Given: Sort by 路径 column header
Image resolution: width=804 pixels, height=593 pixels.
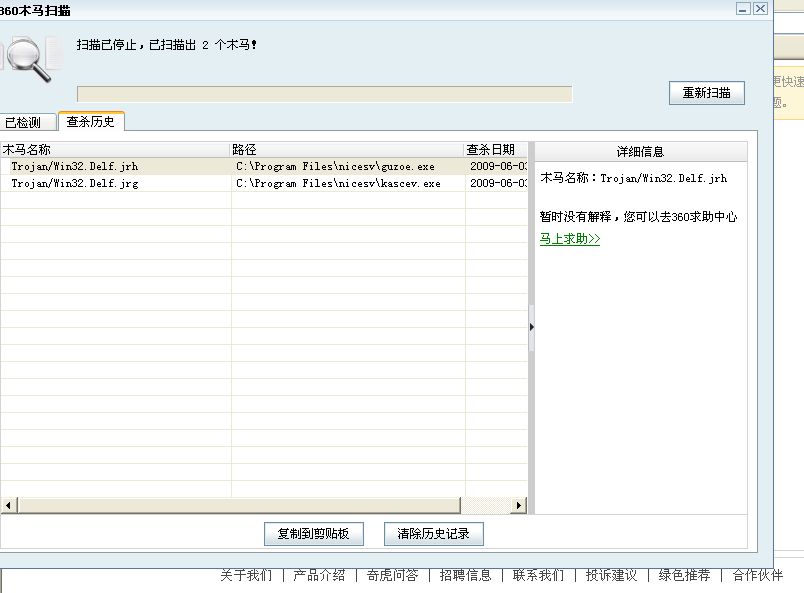Looking at the screenshot, I should click(347, 150).
